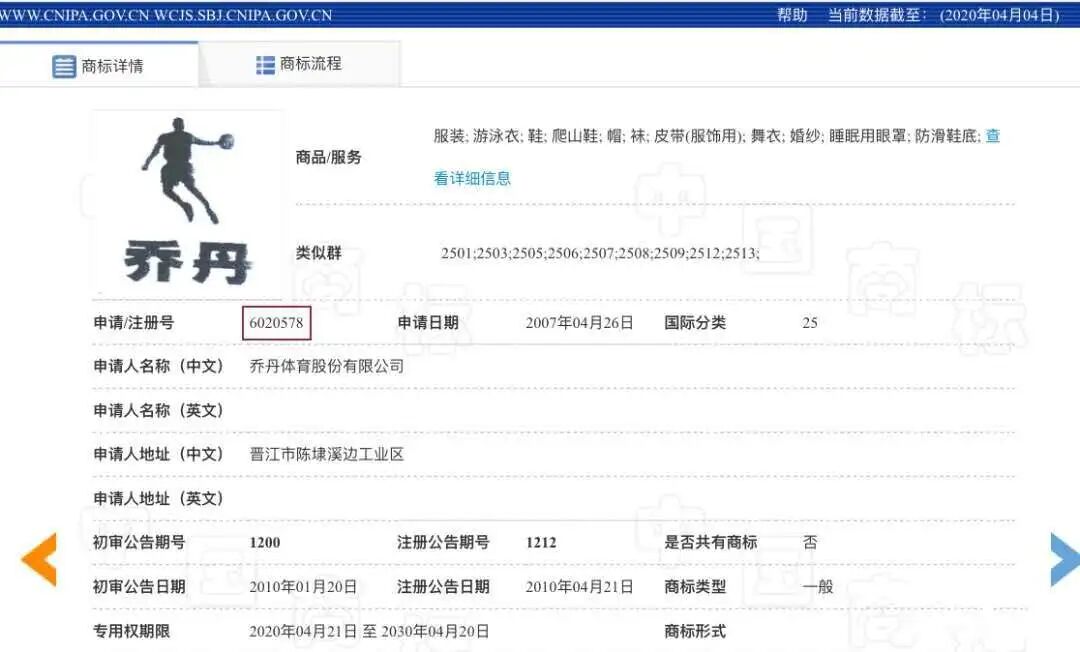Click the 查看详细信息 link
The height and width of the screenshot is (652, 1080).
(472, 178)
